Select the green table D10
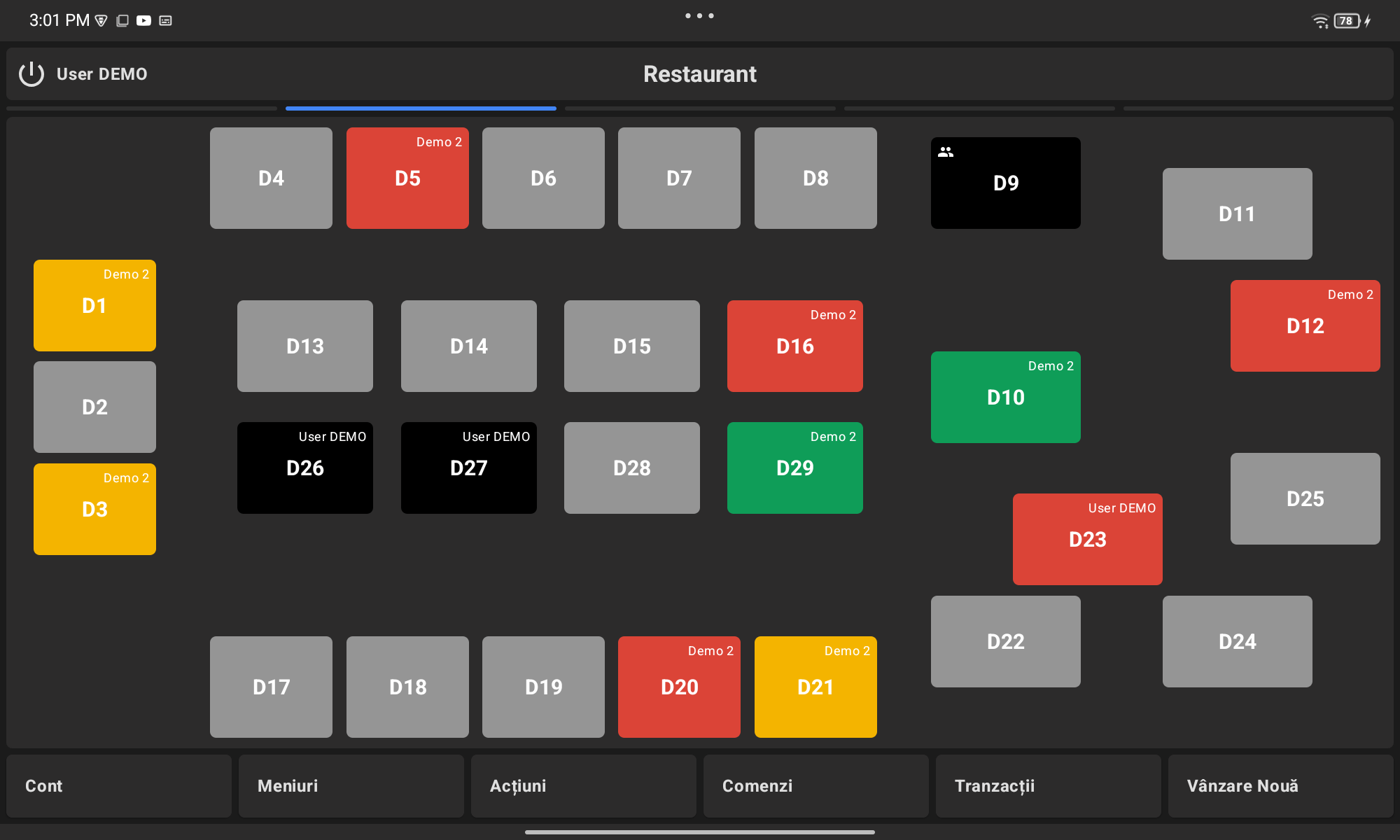The height and width of the screenshot is (840, 1400). 1005,397
